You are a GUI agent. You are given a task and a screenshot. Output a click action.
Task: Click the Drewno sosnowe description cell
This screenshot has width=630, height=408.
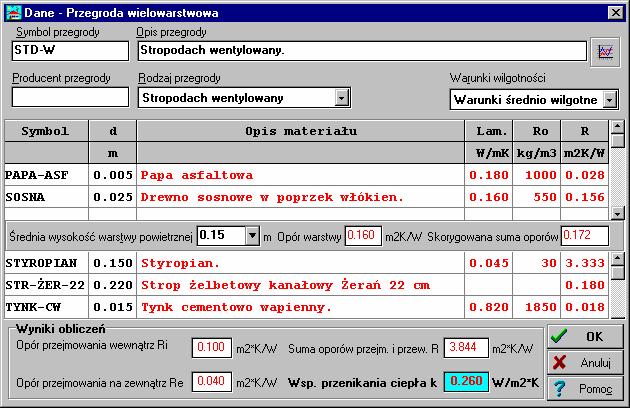coord(301,197)
